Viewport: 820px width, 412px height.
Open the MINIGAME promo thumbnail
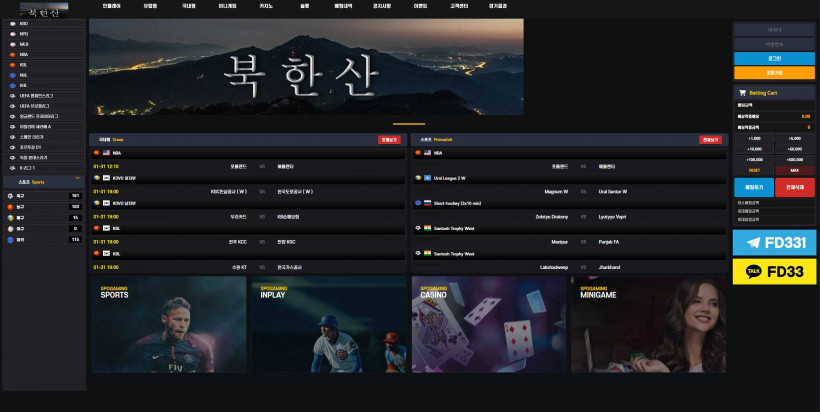(648, 324)
